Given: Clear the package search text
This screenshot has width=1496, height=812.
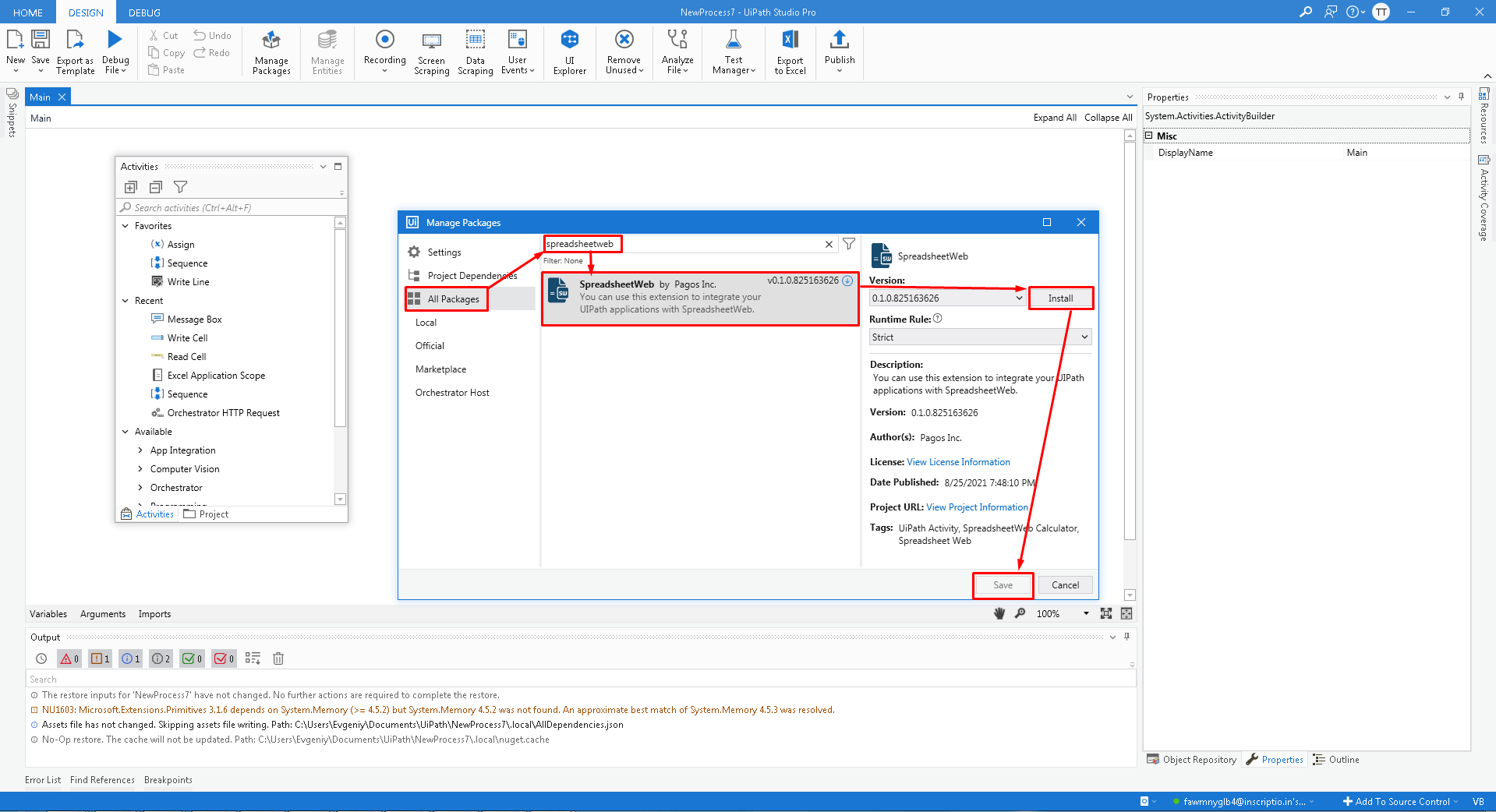Looking at the screenshot, I should (829, 244).
